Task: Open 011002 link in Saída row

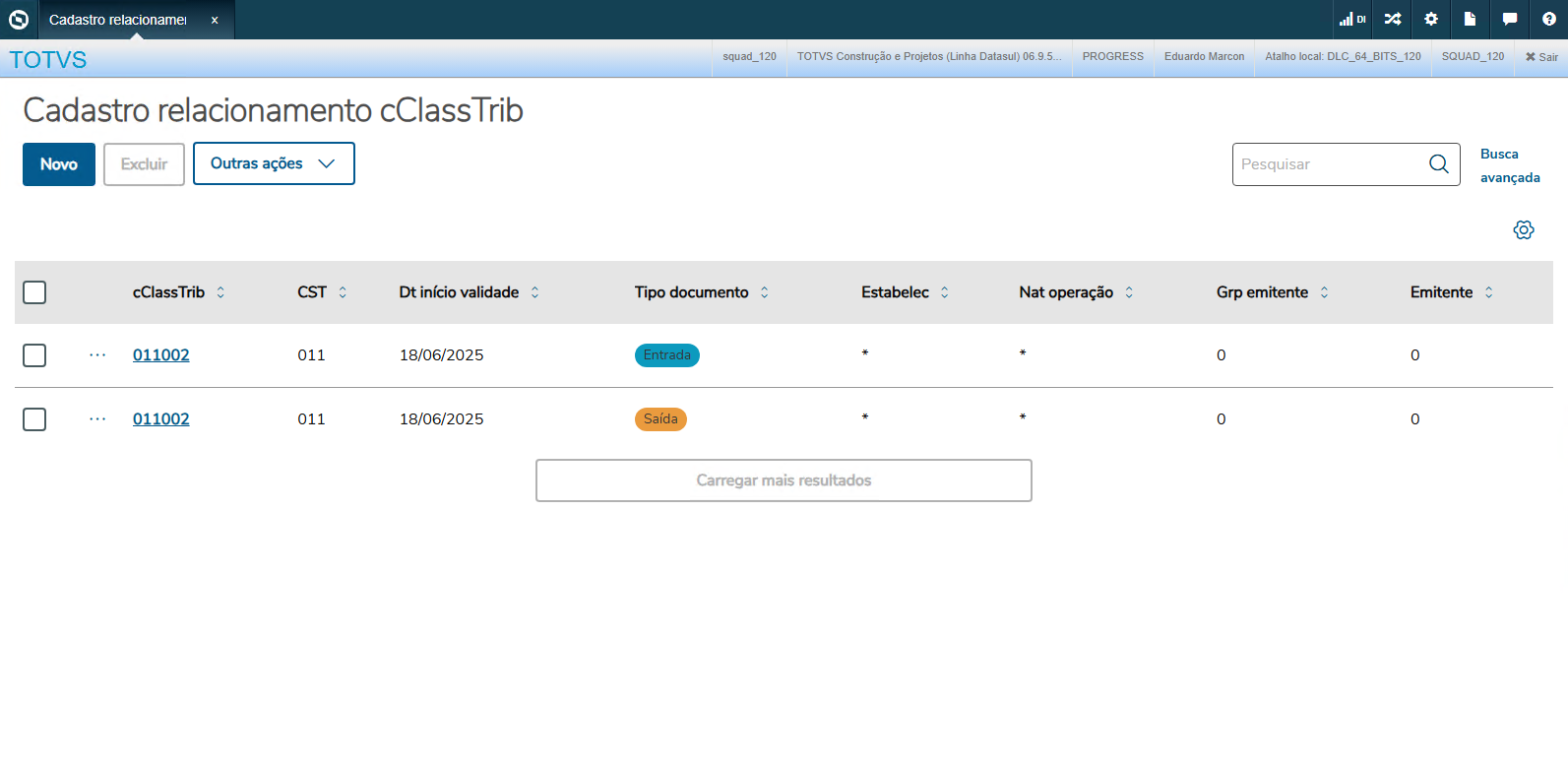Action: [x=161, y=419]
